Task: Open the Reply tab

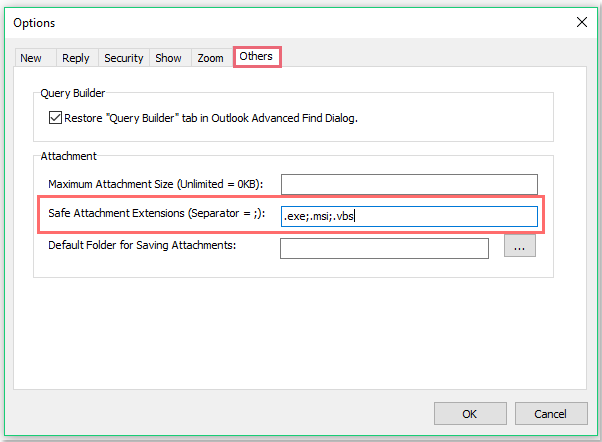Action: tap(75, 58)
